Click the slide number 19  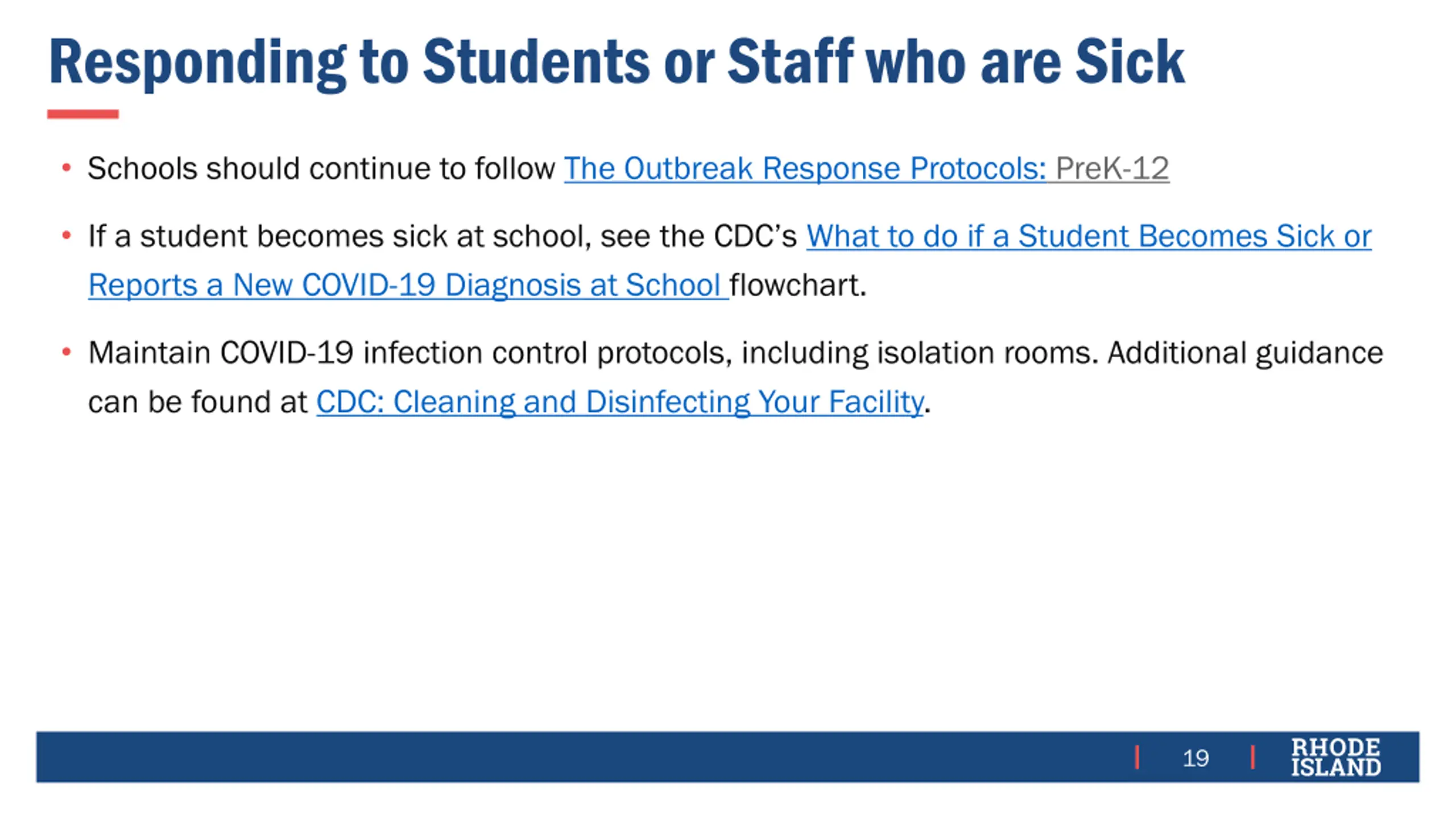(x=1196, y=758)
